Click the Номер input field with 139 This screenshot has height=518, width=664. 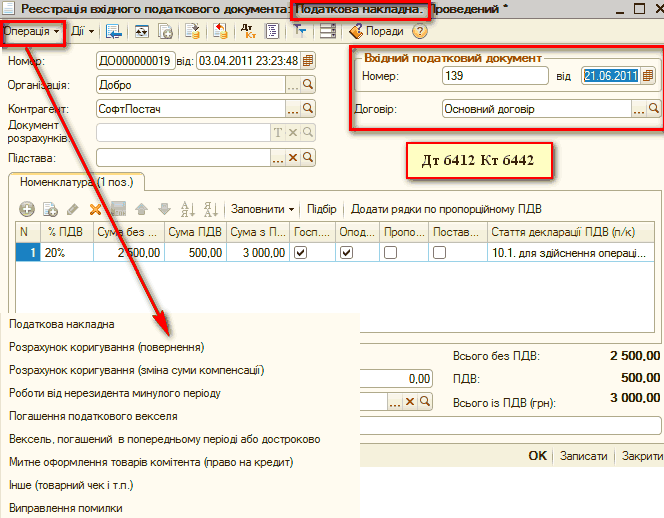[x=495, y=76]
